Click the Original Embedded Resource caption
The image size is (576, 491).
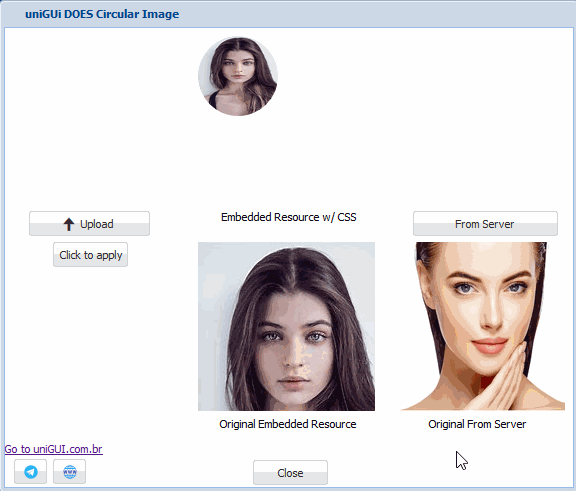point(288,424)
